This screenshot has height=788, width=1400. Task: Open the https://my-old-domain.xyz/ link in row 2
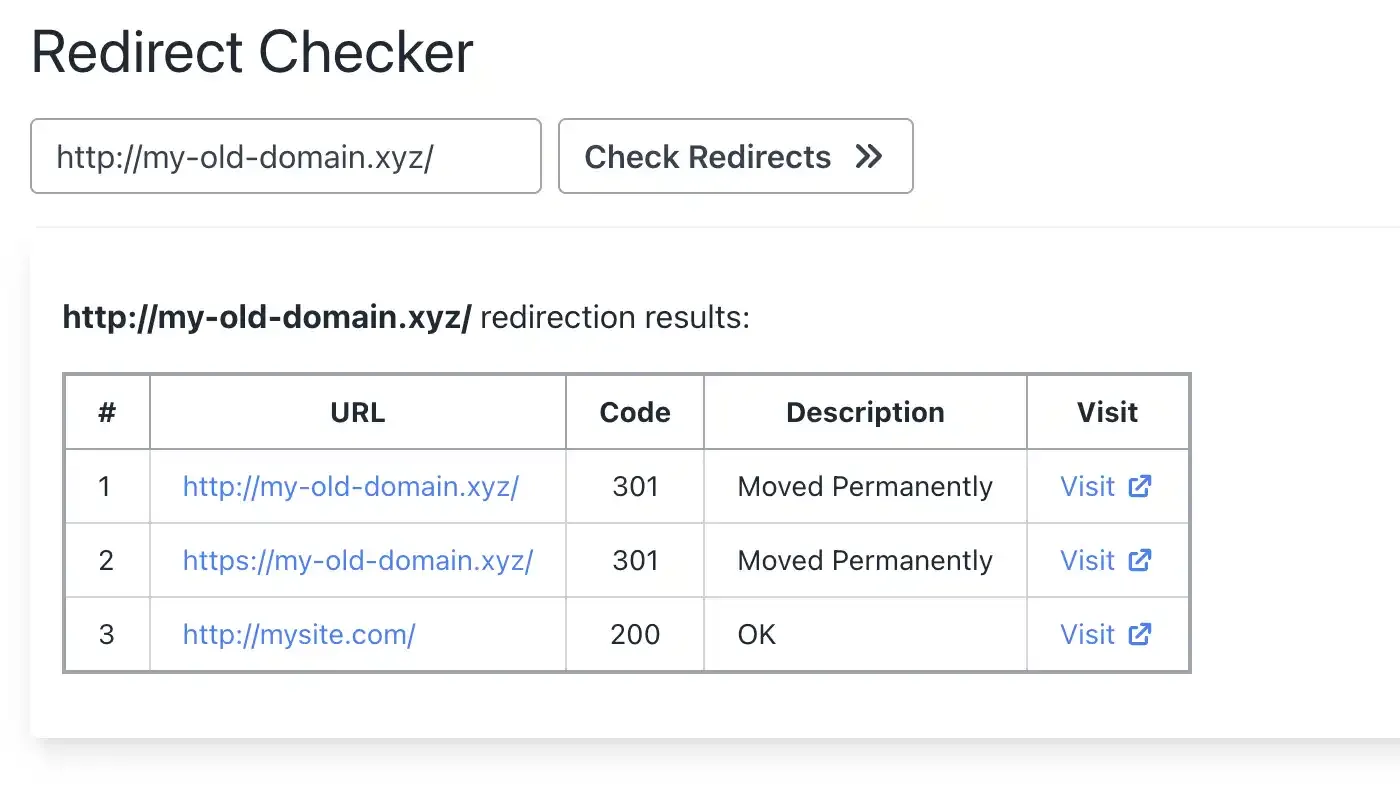point(358,560)
